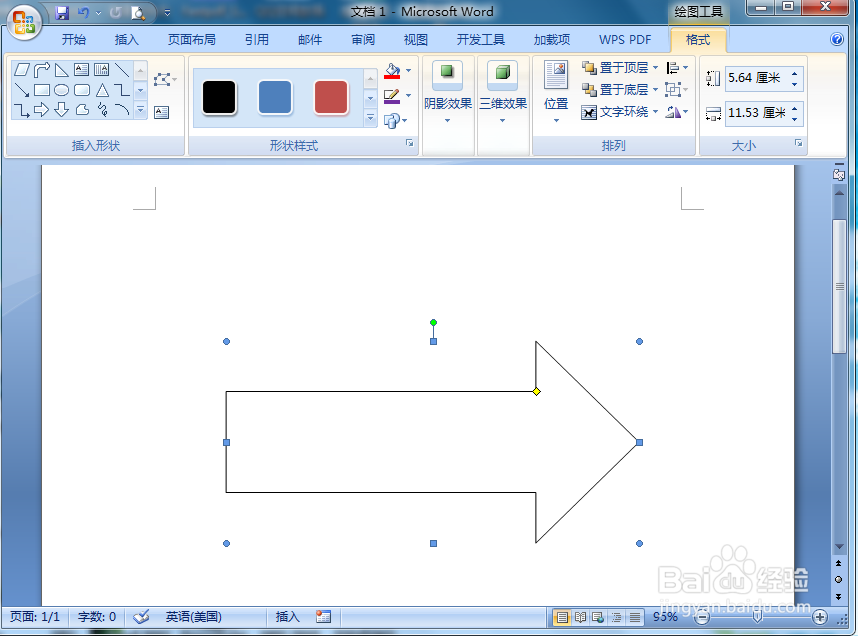Screen dimensions: 858x636
Task: Click the spelling check status icon
Action: click(141, 617)
